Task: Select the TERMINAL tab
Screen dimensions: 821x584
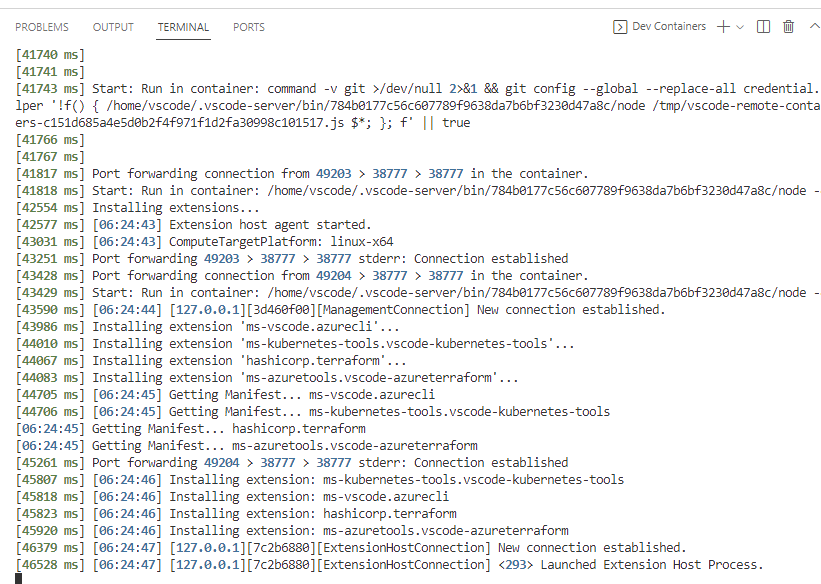Action: coord(183,27)
